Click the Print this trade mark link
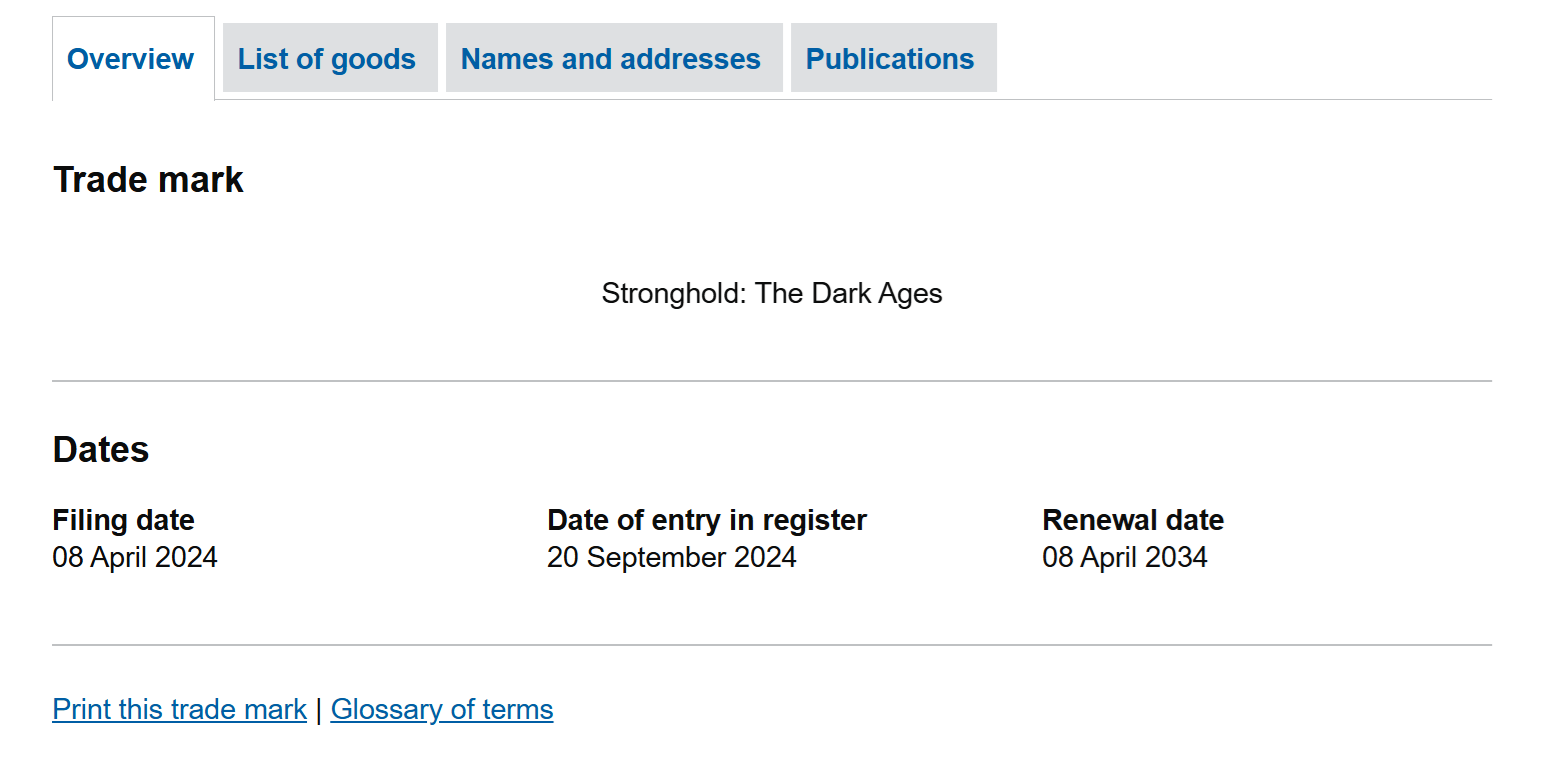Screen dimensions: 1542x761 click(x=179, y=709)
